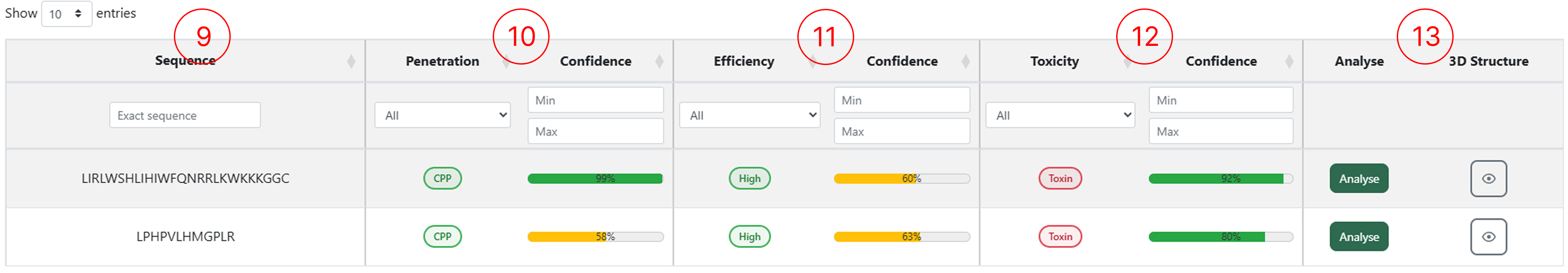This screenshot has width=1568, height=273.
Task: Change the Show entries count selector
Action: click(66, 13)
